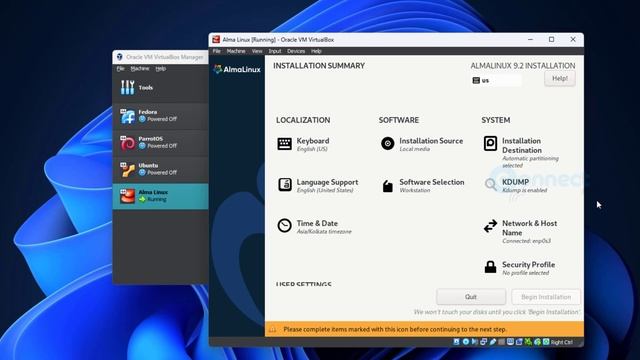This screenshot has width=640, height=360.
Task: Click the Right Ctrl host key indicator
Action: pyautogui.click(x=562, y=342)
